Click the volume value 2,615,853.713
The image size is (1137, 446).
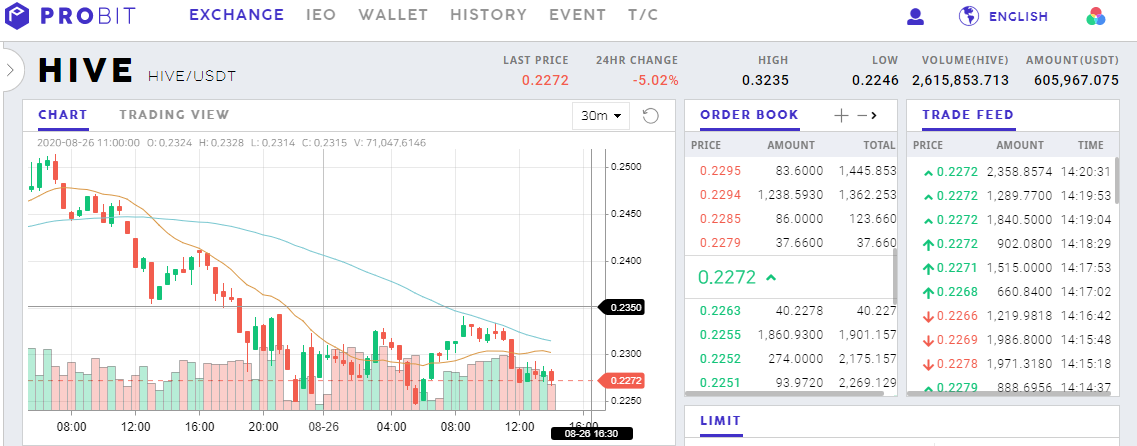(x=960, y=80)
